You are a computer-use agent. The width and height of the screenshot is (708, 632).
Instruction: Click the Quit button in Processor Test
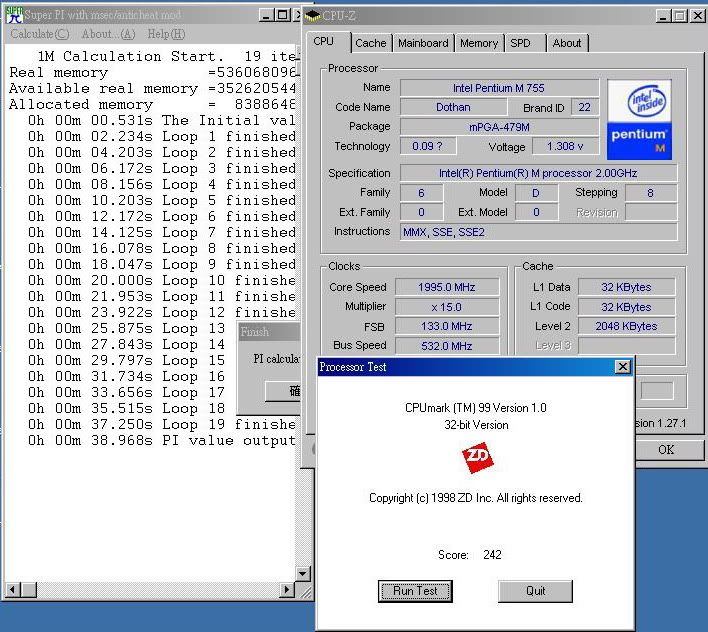pyautogui.click(x=536, y=591)
